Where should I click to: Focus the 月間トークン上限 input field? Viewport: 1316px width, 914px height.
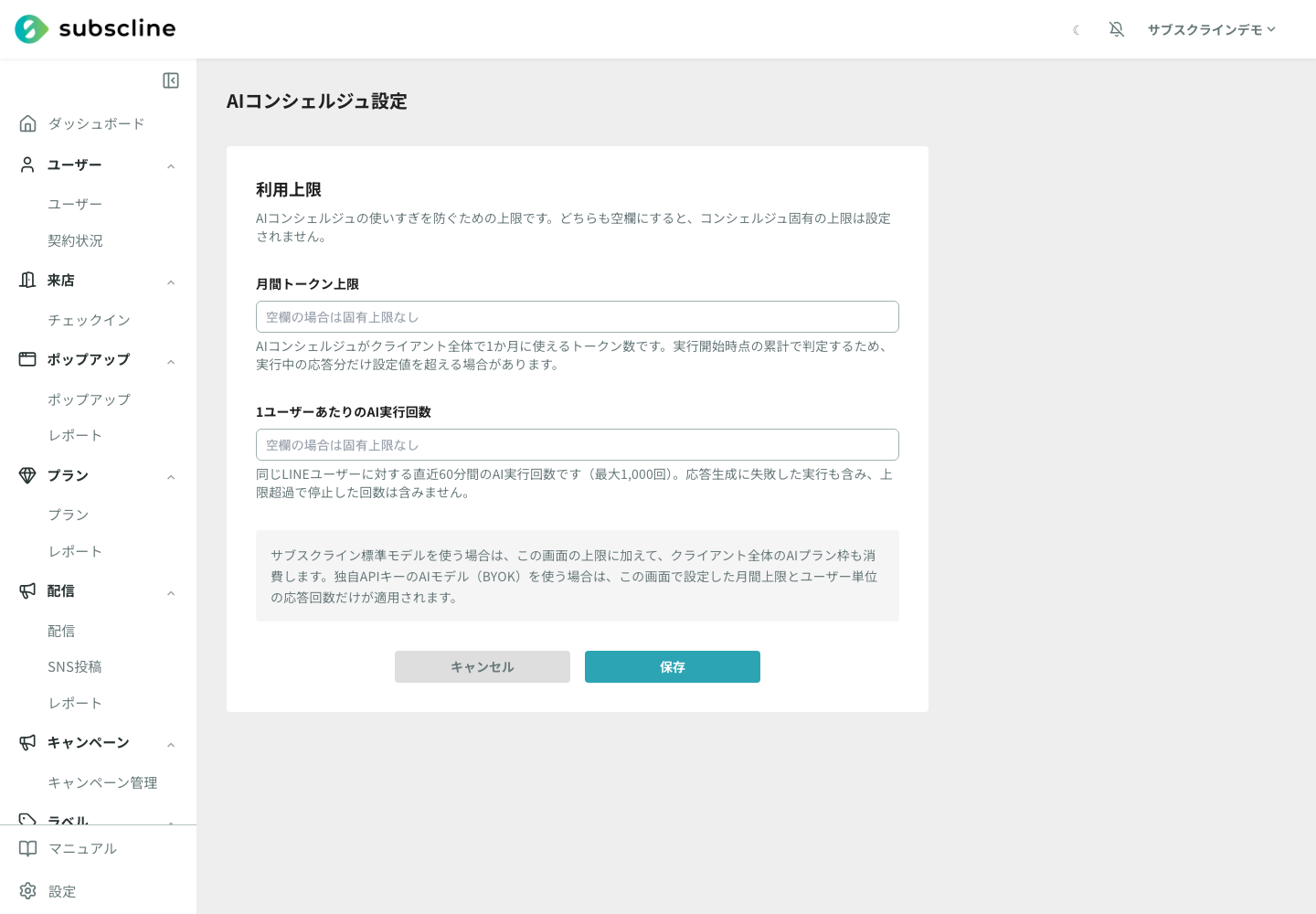[x=578, y=316]
